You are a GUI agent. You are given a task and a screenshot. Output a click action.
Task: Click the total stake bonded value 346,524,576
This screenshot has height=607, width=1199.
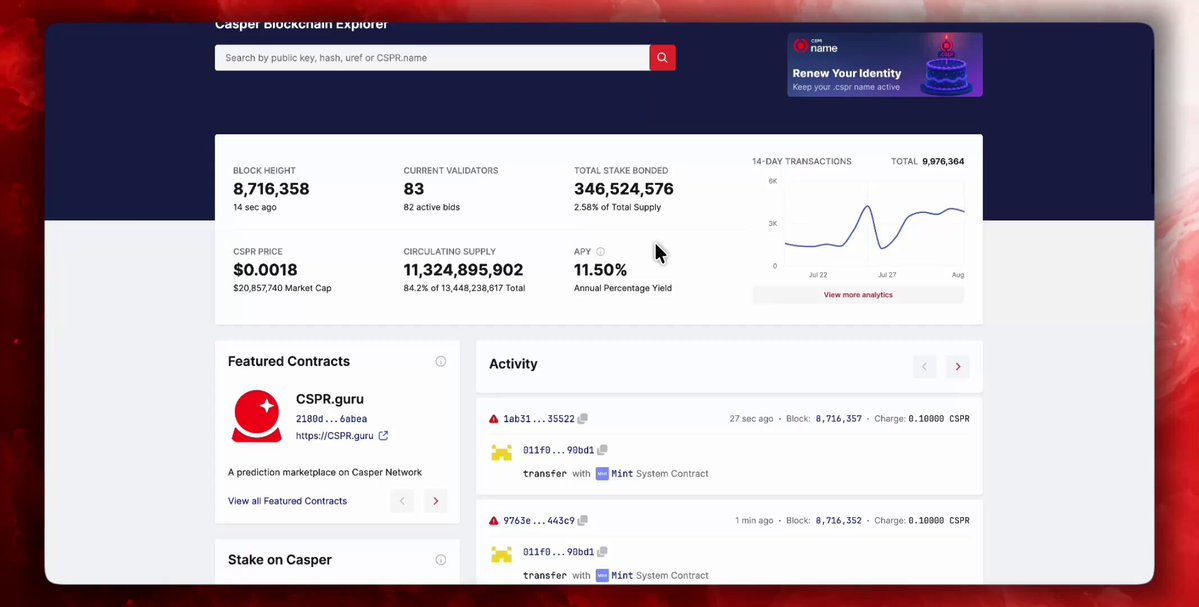624,189
